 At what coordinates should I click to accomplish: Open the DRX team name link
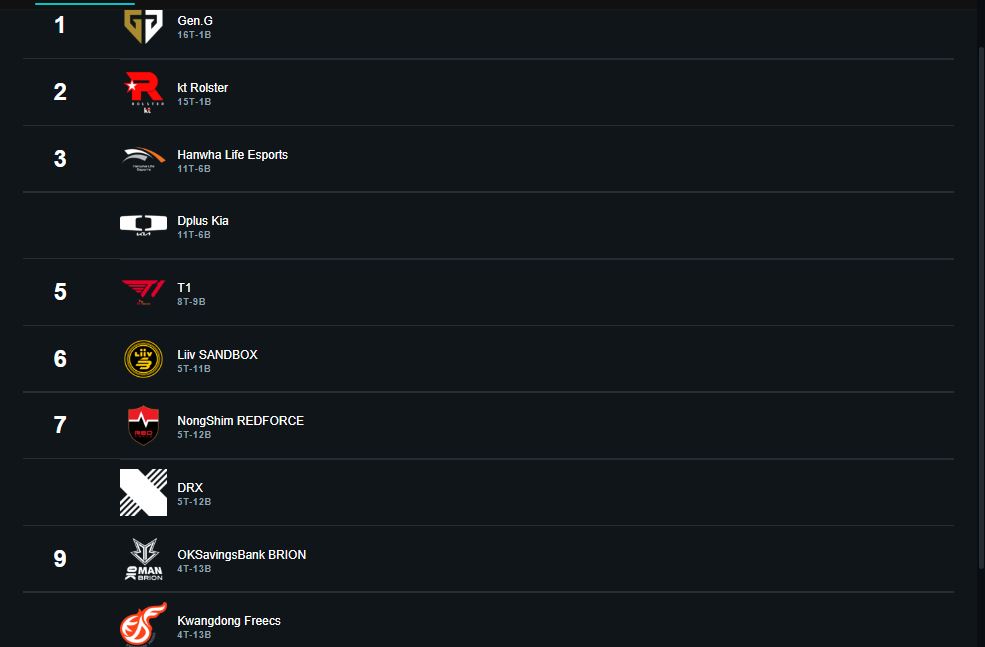(190, 488)
